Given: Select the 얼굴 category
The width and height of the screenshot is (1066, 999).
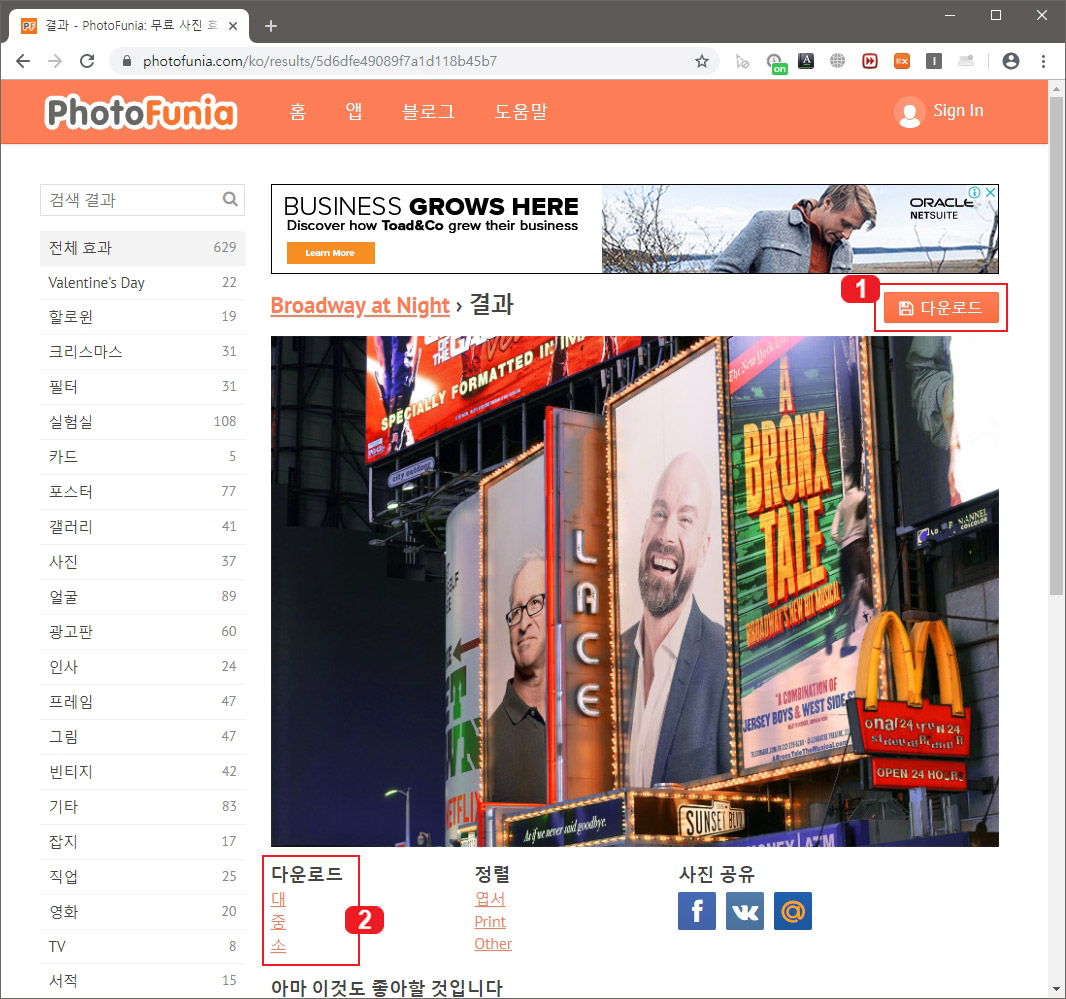Looking at the screenshot, I should coord(143,597).
